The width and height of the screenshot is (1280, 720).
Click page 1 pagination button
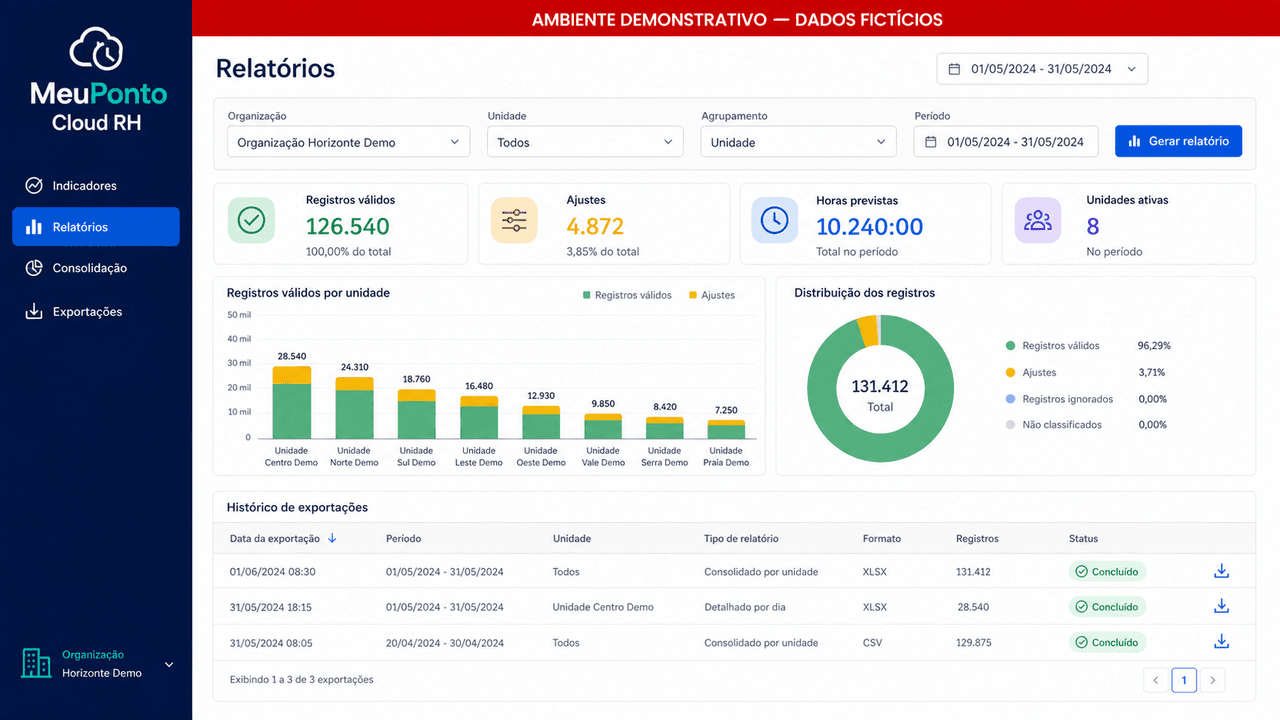point(1184,680)
